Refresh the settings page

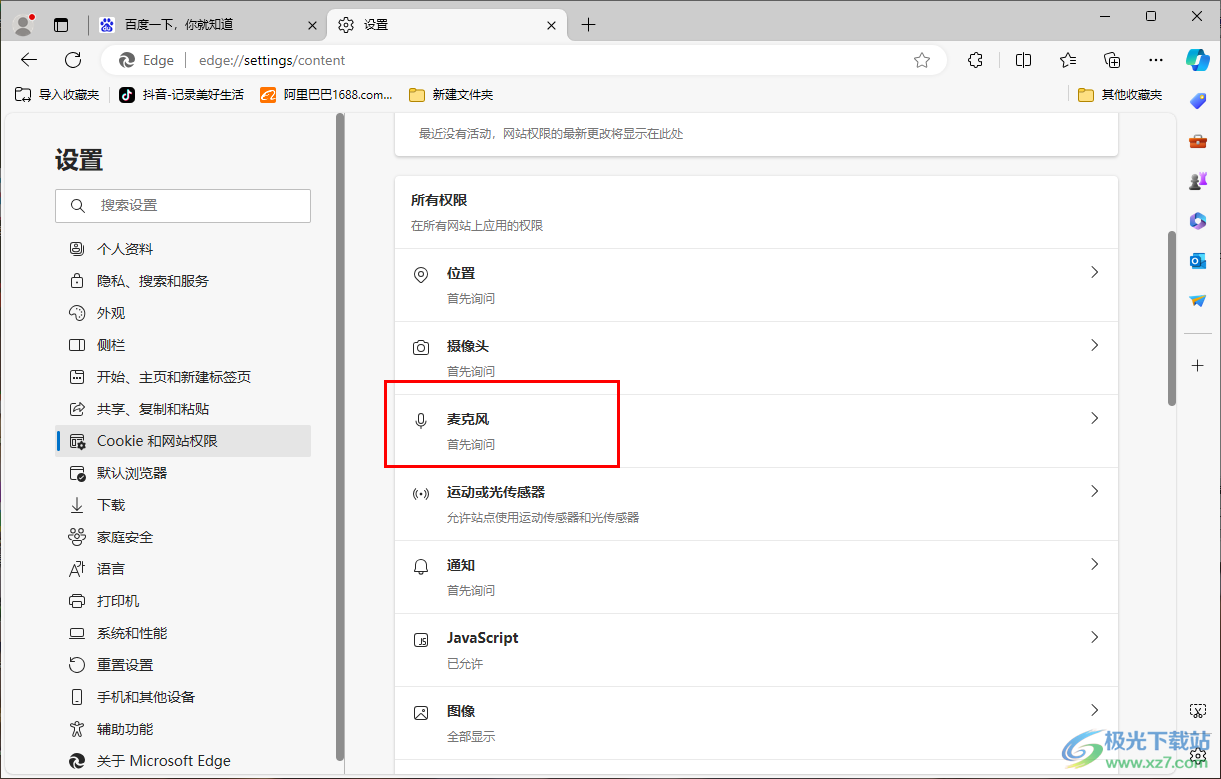point(73,60)
